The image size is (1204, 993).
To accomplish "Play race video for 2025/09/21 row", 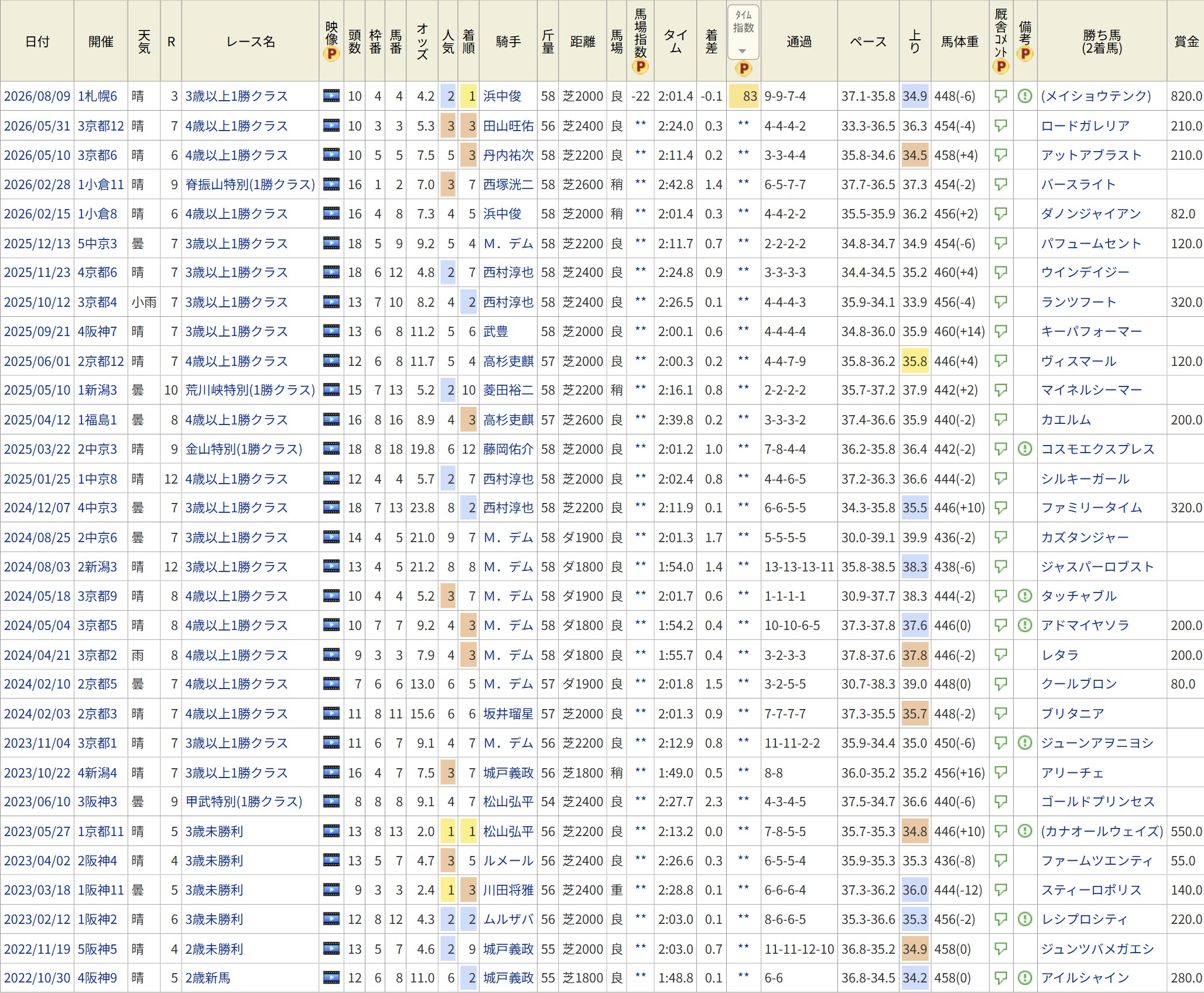I will 331,331.
